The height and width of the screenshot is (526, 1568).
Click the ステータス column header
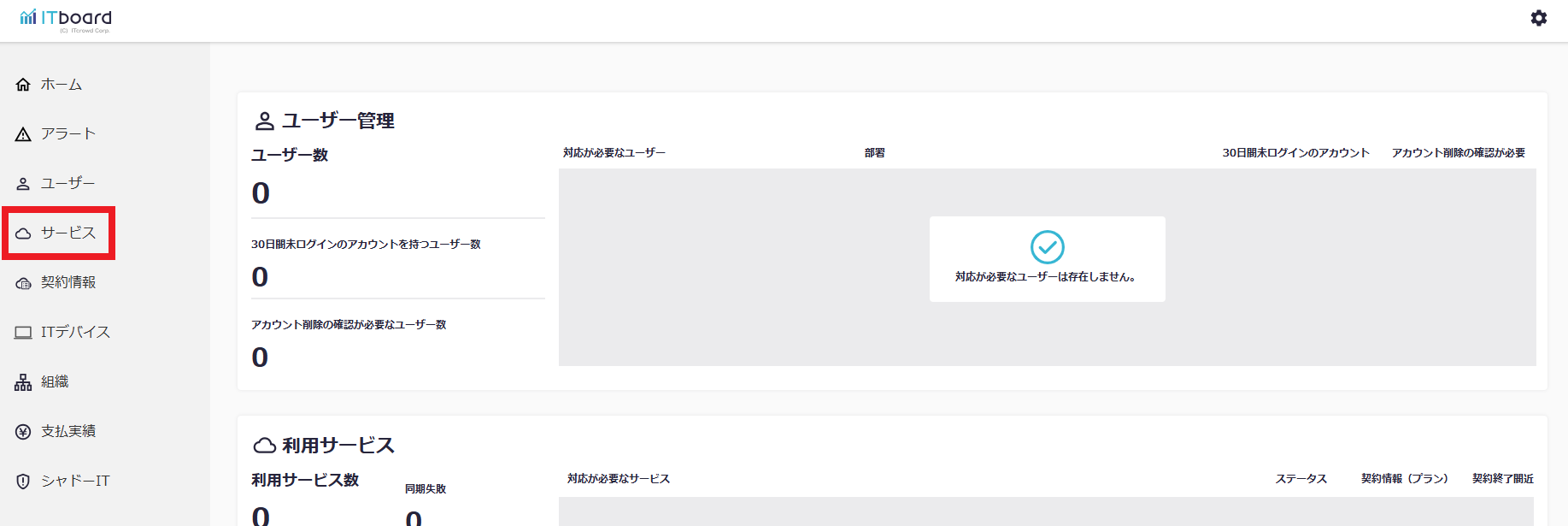click(x=1301, y=479)
